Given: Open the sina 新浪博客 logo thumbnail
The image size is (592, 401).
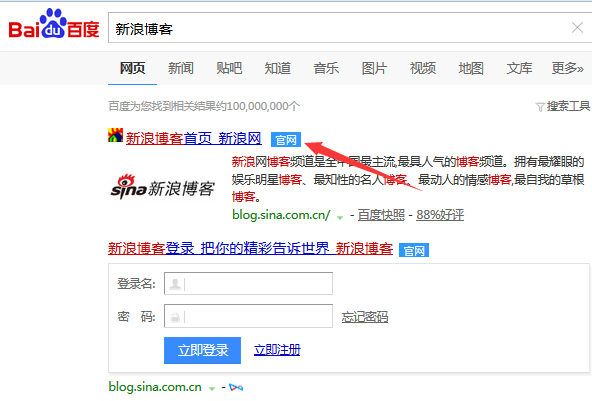Looking at the screenshot, I should (163, 187).
